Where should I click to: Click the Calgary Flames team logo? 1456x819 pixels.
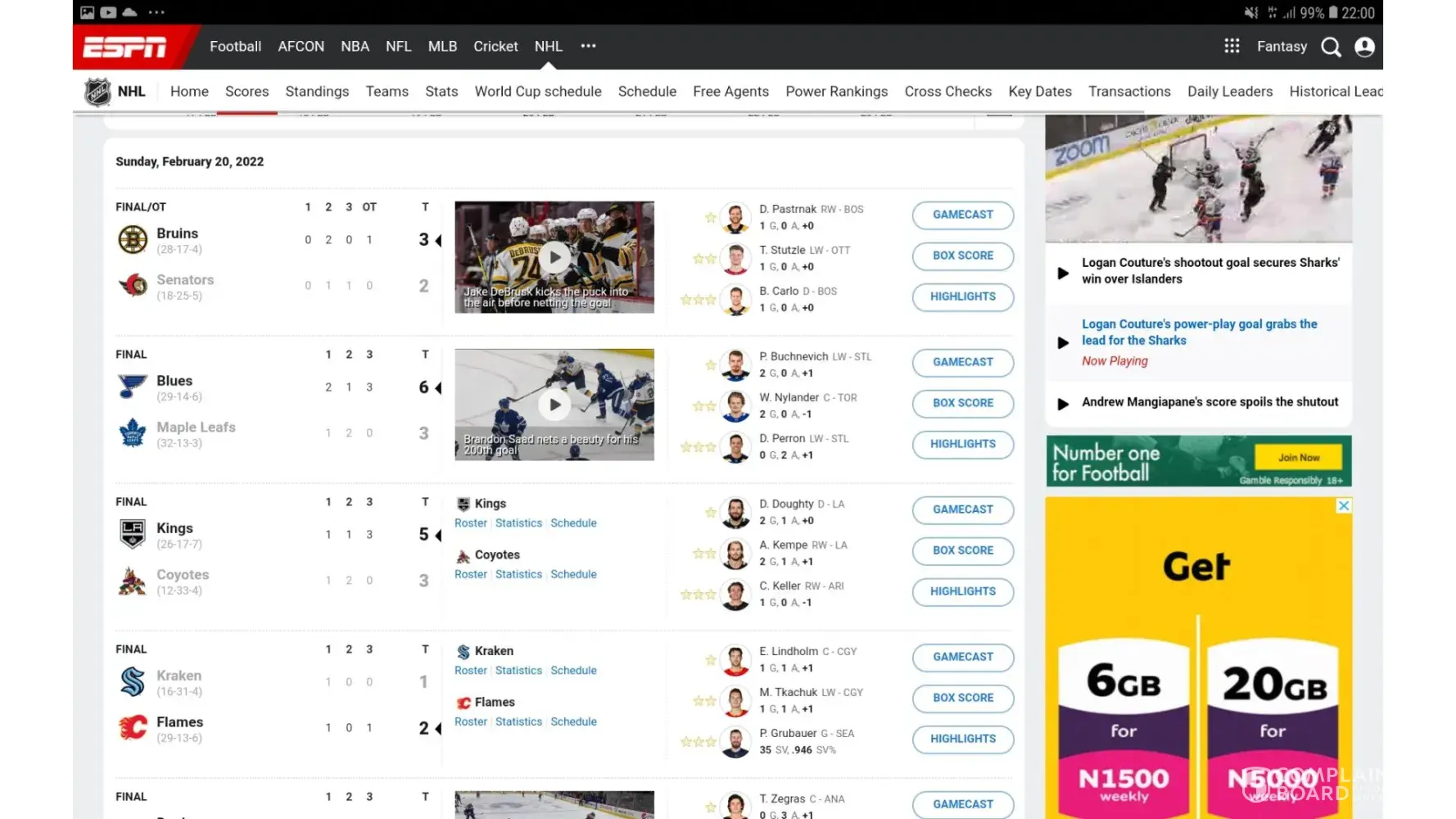pos(133,727)
